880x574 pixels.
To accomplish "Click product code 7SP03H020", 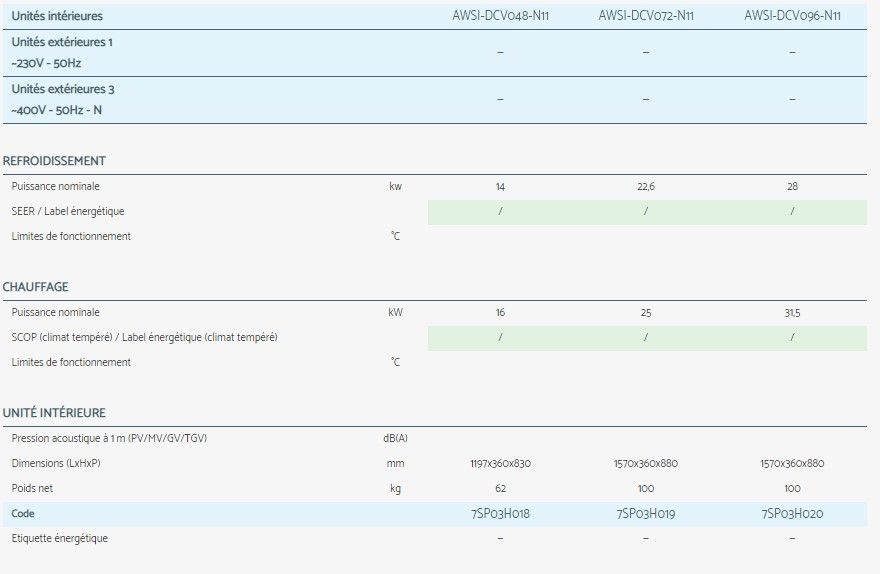I will point(792,513).
